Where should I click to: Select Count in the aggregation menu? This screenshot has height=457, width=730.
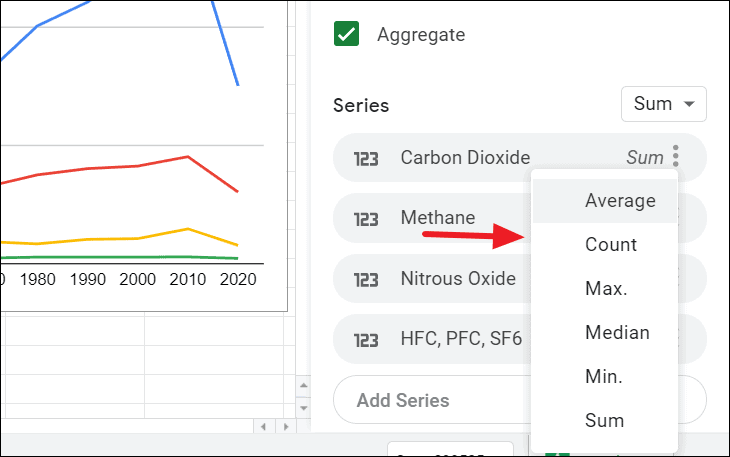(610, 244)
